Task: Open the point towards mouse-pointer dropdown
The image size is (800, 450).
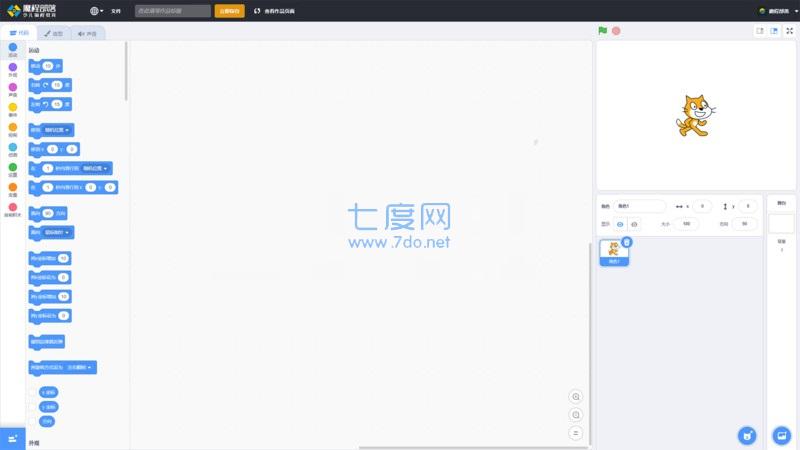Action: (x=57, y=233)
